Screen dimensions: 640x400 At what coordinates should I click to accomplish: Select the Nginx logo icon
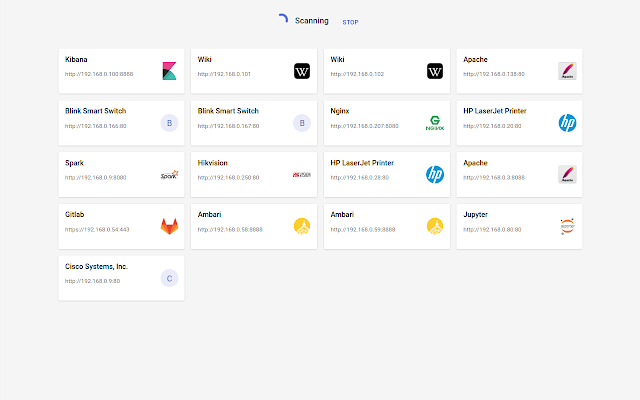click(x=435, y=123)
